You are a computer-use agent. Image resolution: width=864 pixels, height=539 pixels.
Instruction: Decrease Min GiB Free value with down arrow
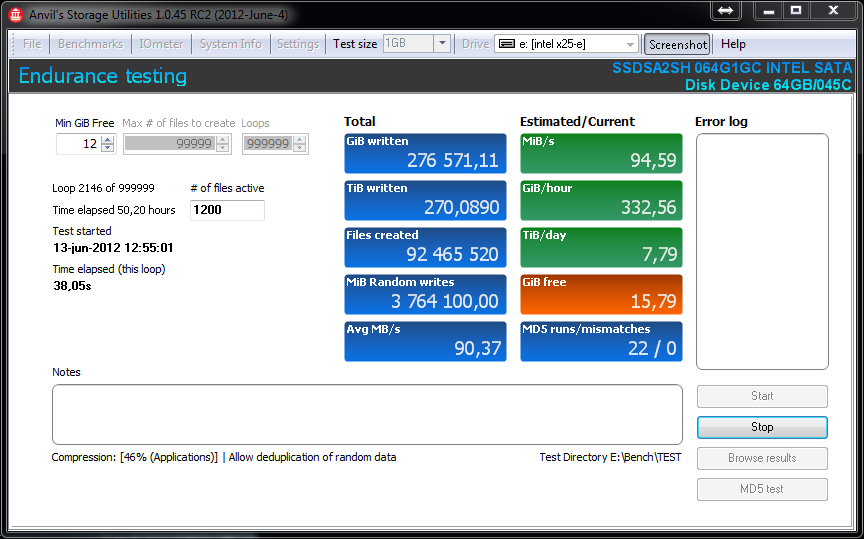108,148
